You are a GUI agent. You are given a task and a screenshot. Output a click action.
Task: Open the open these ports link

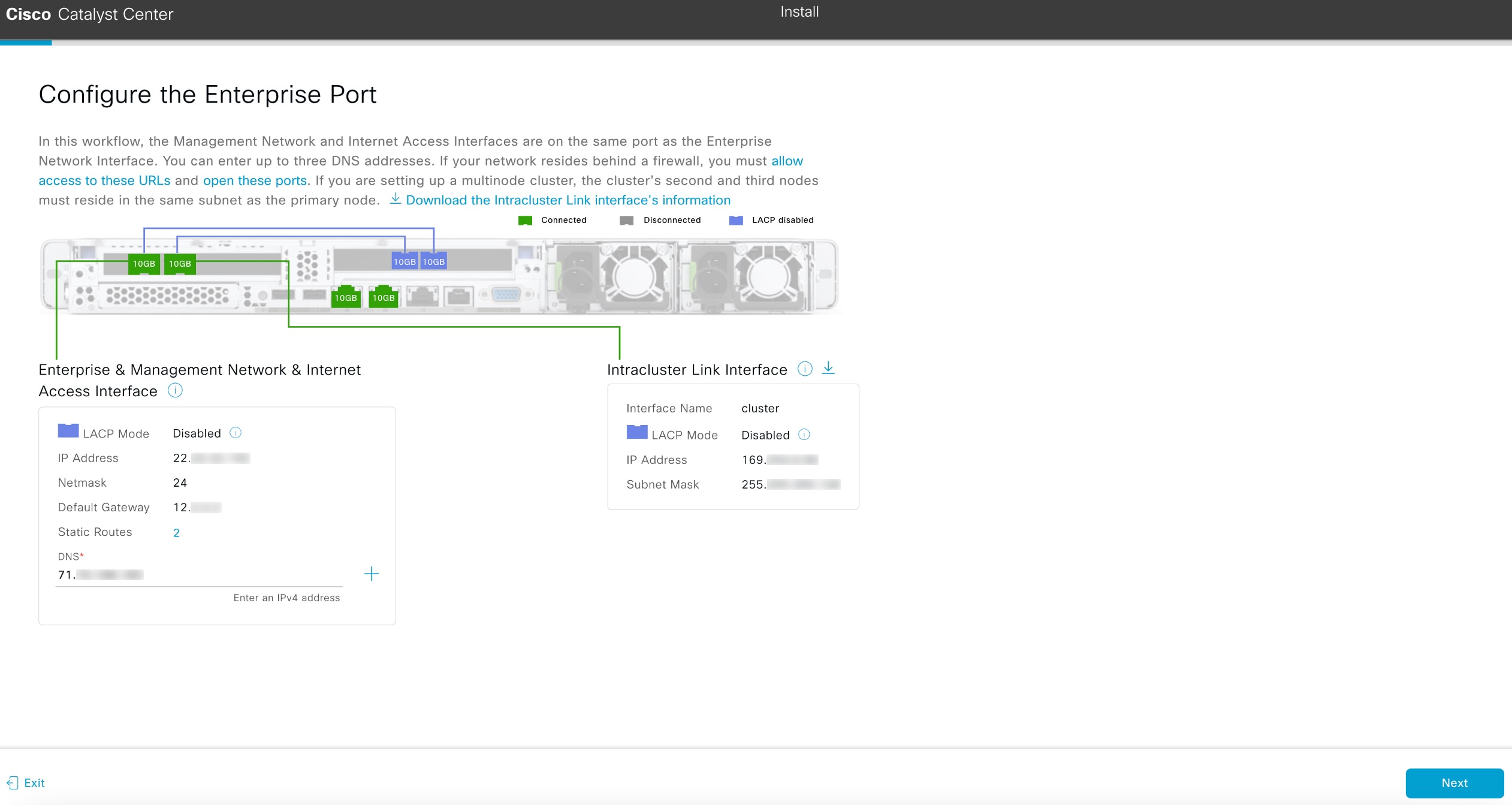pyautogui.click(x=255, y=180)
